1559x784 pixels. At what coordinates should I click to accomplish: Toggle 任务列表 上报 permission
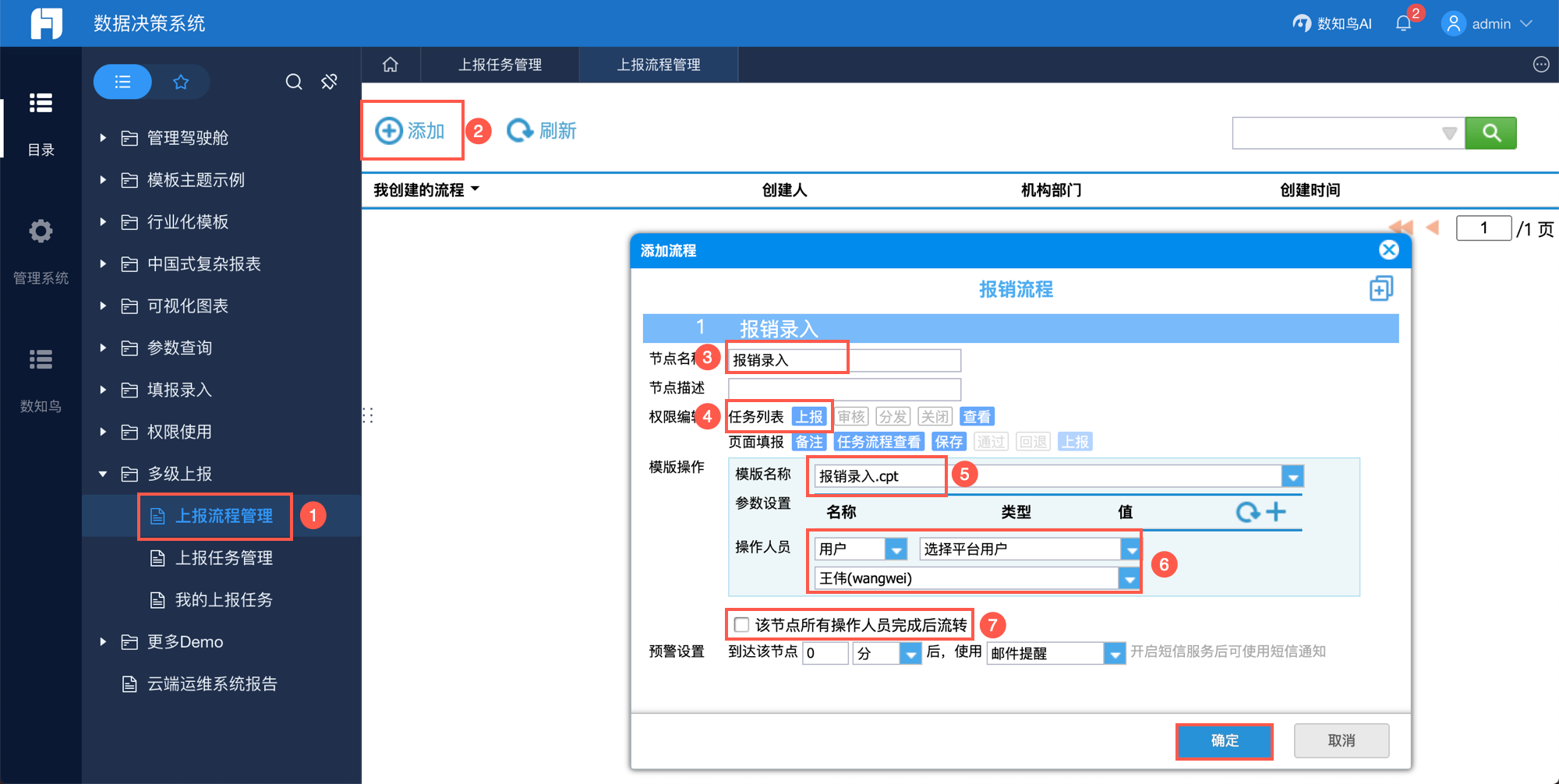[x=808, y=417]
